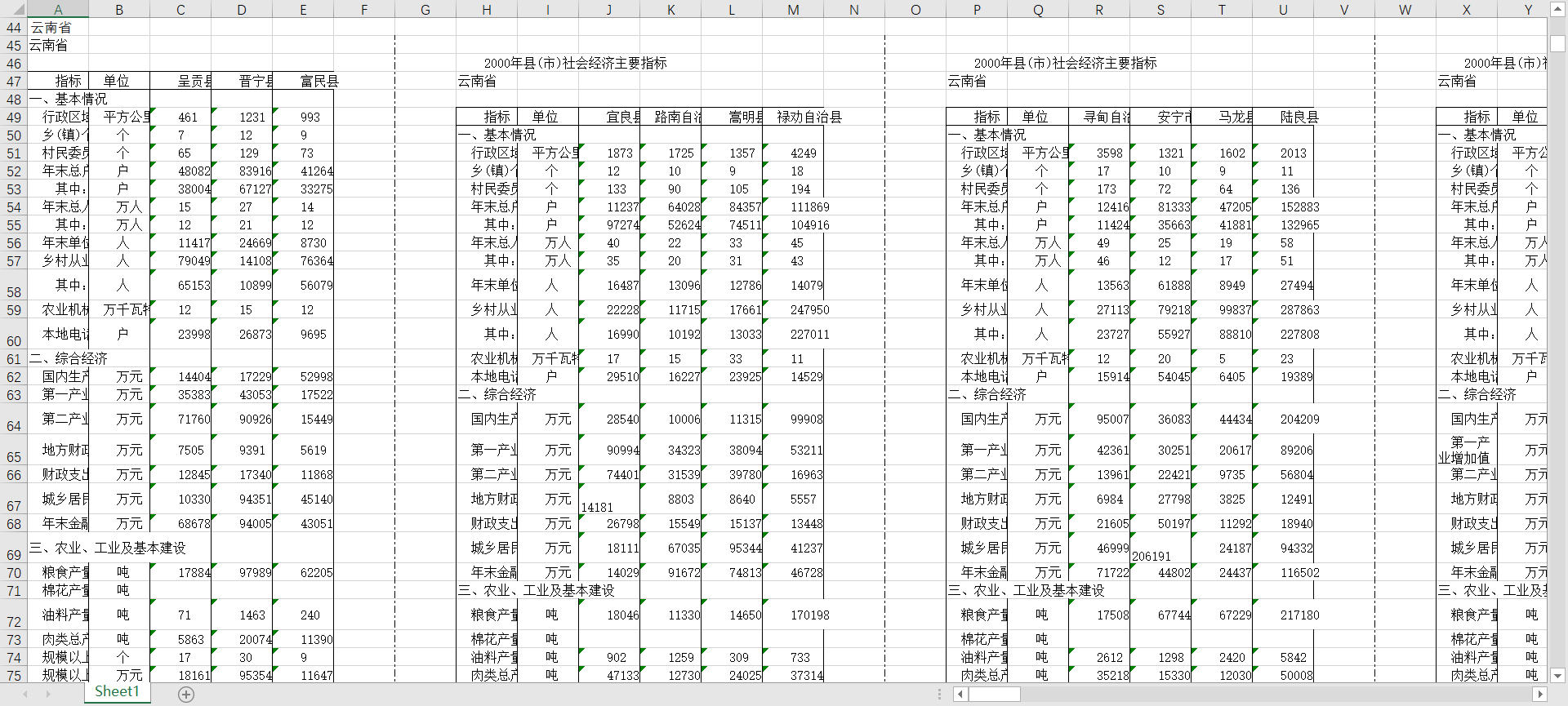Click the next-sheet navigation arrow
The image size is (1568, 706).
pyautogui.click(x=48, y=695)
